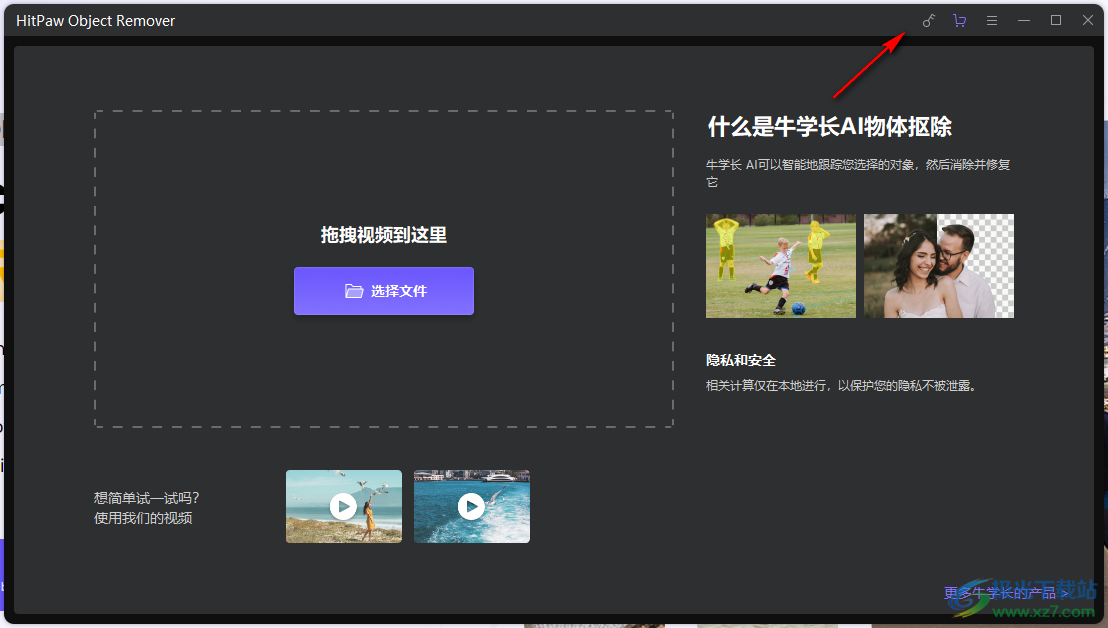Open the hamburger menu

coord(992,21)
